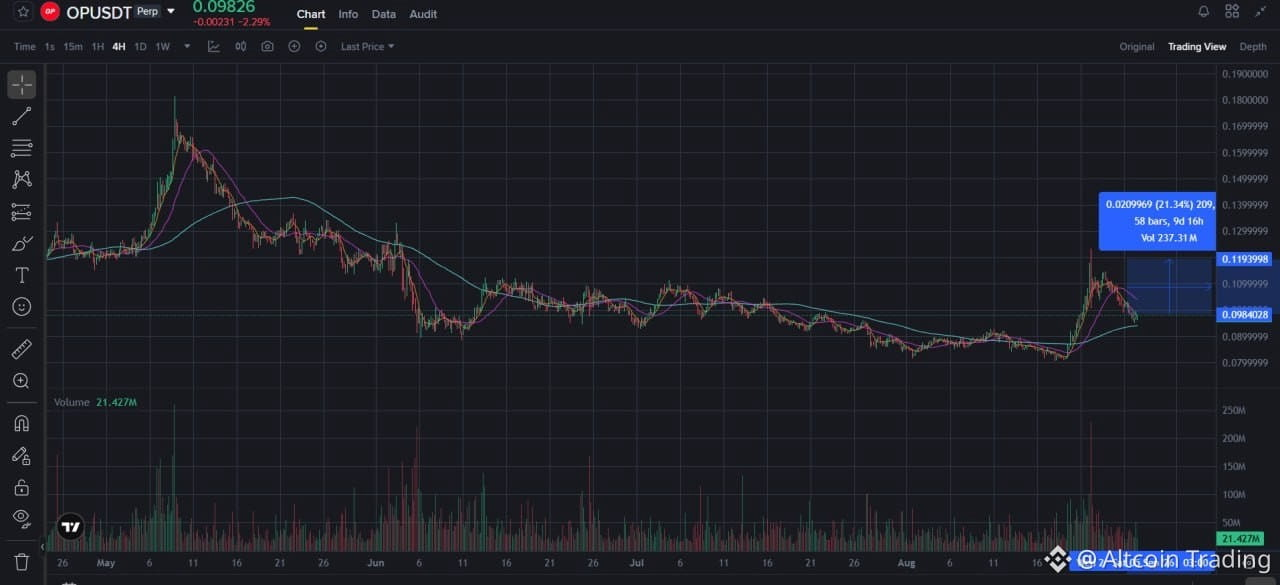Open the Fibonacci retracement lines tool

point(21,148)
